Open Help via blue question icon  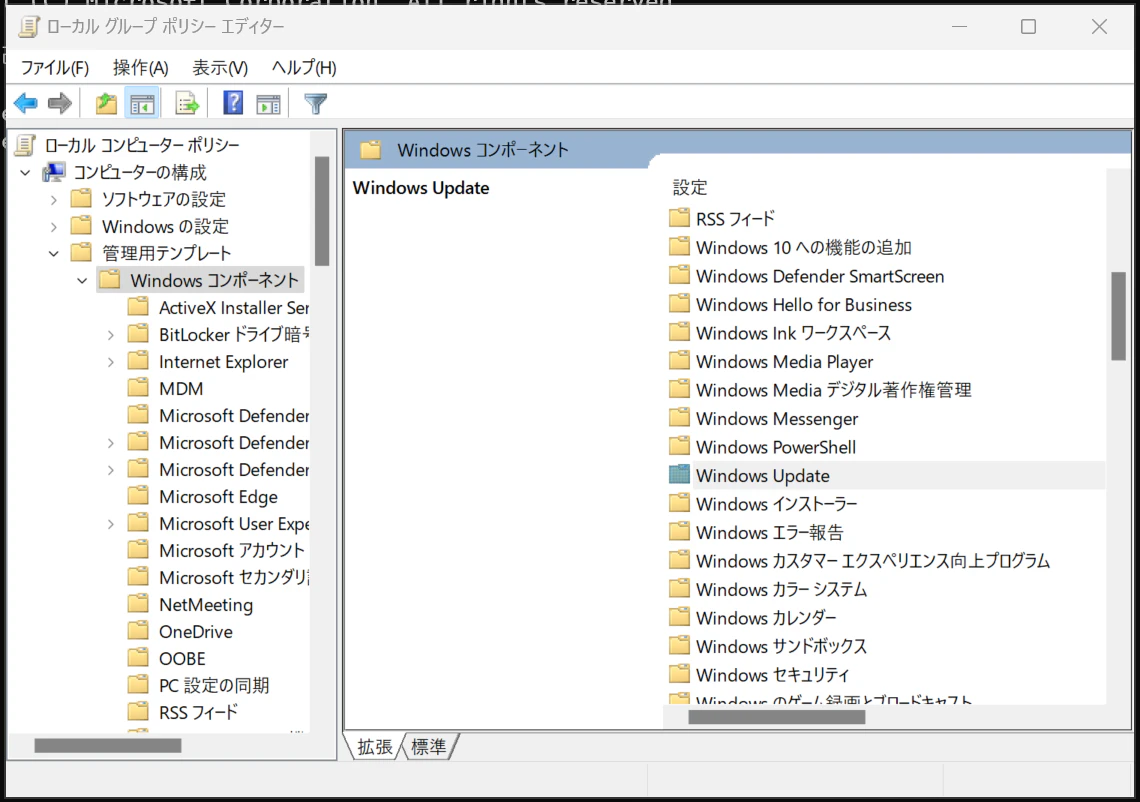(233, 103)
